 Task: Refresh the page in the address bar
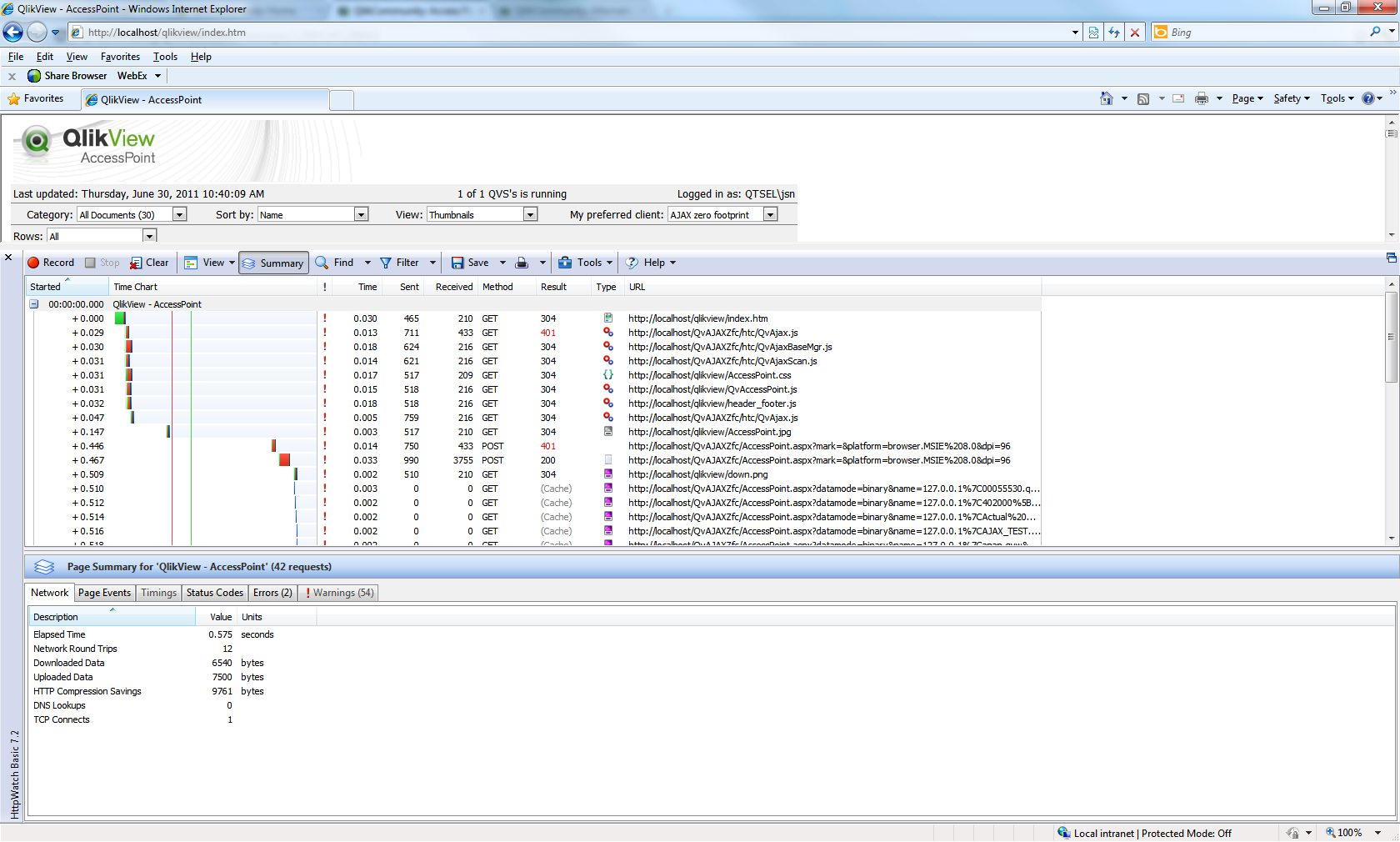(x=1114, y=33)
